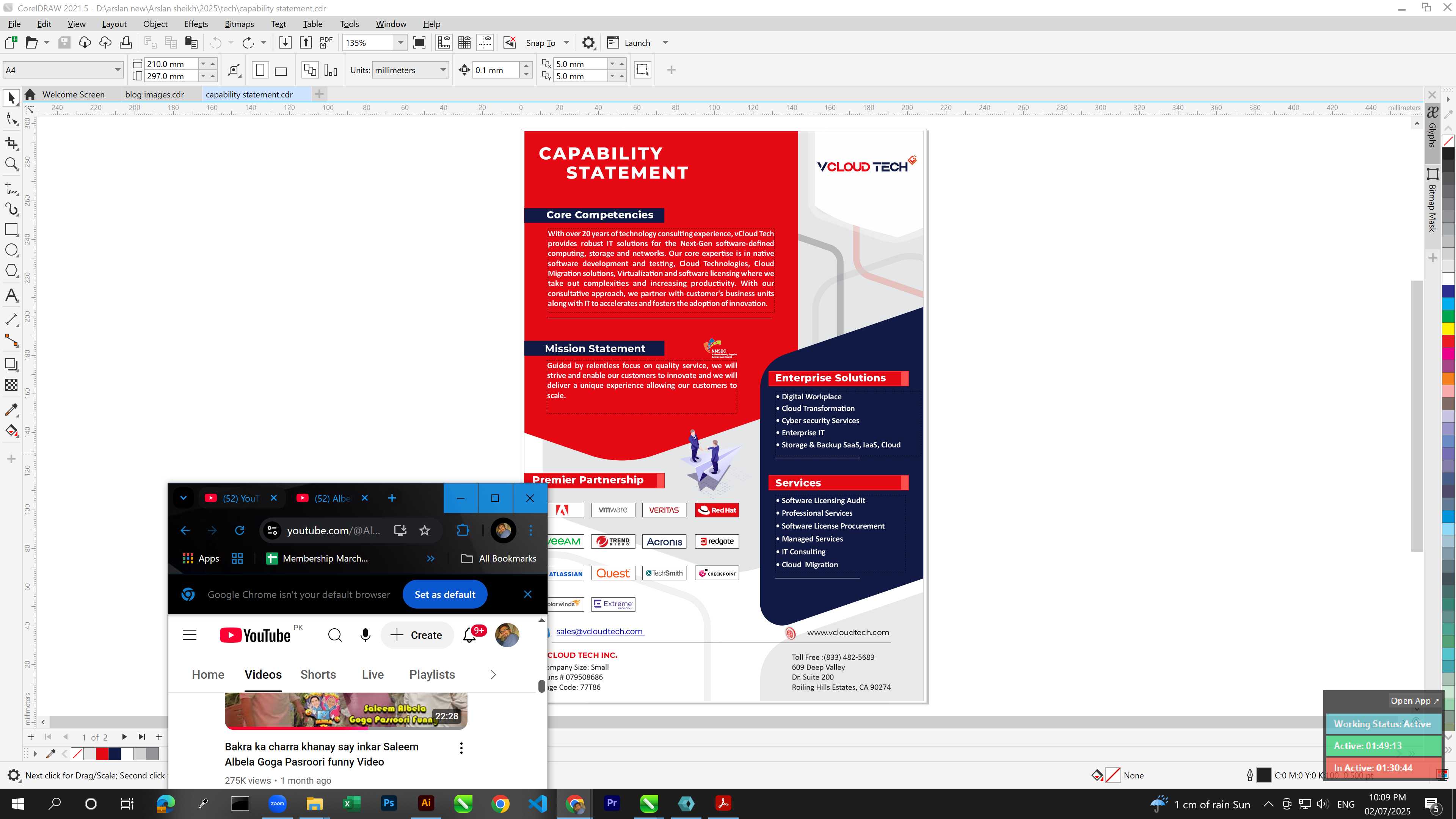Open the Units millimeters dropdown
The width and height of the screenshot is (1456, 819).
(x=443, y=70)
